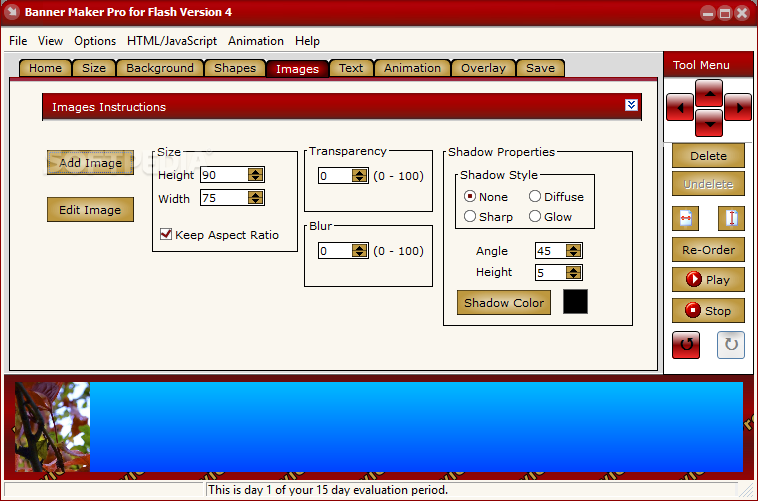Viewport: 758px width, 501px height.
Task: Click the app logo in title bar
Action: [12, 12]
